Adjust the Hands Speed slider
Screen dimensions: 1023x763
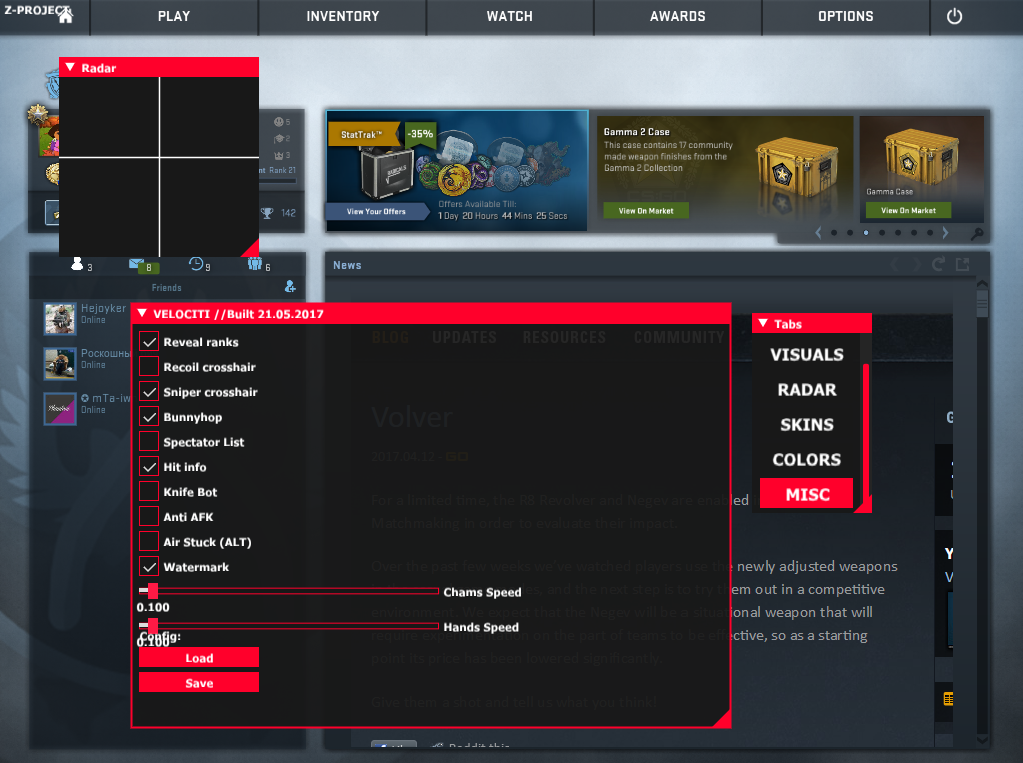288,626
